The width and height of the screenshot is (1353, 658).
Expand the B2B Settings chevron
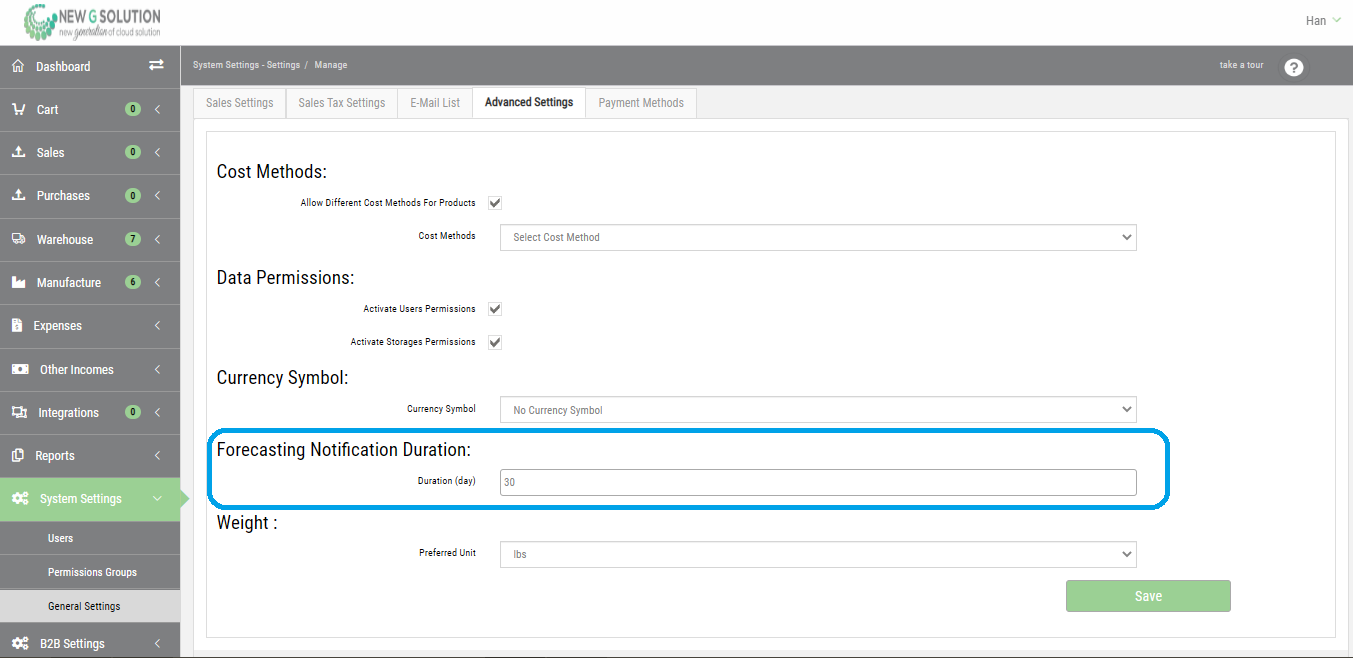(x=157, y=643)
